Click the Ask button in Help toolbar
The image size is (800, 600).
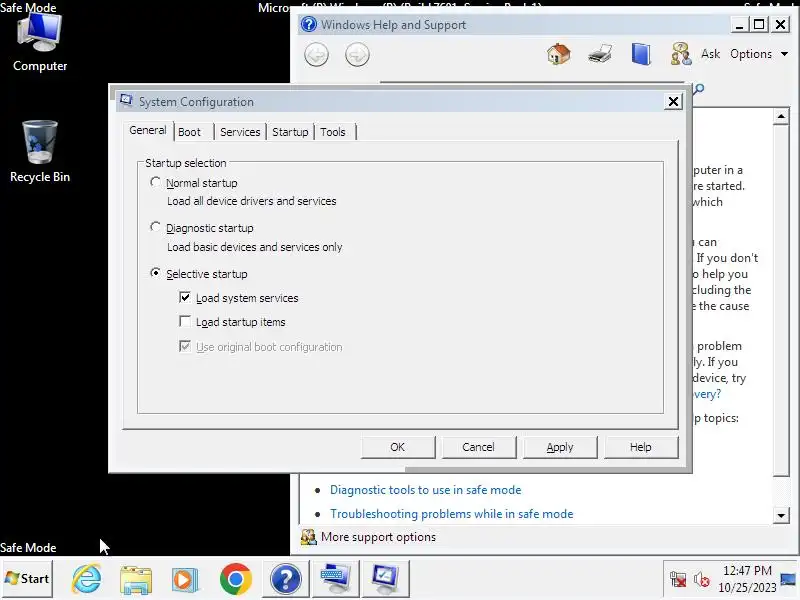click(710, 54)
